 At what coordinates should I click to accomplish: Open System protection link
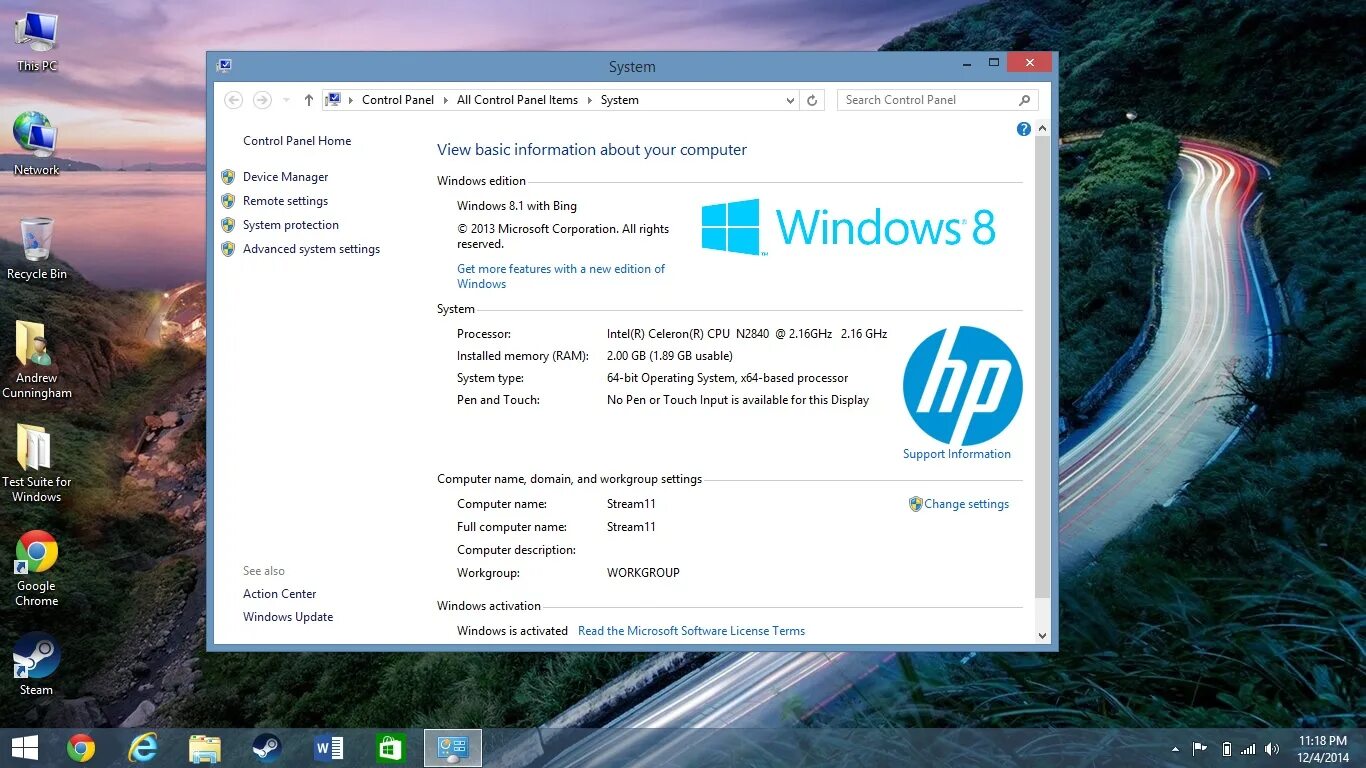pos(290,225)
